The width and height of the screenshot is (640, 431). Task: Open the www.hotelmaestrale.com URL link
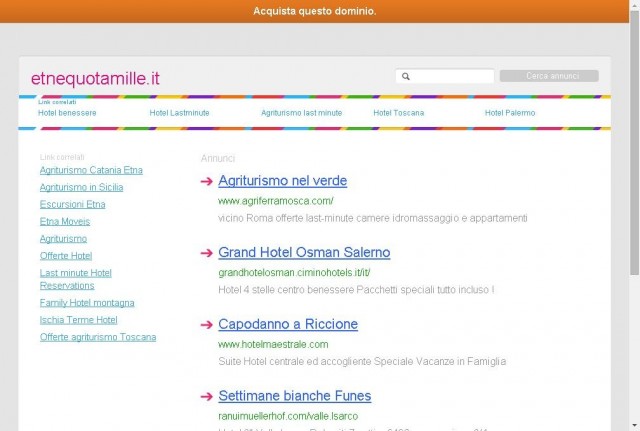273,344
